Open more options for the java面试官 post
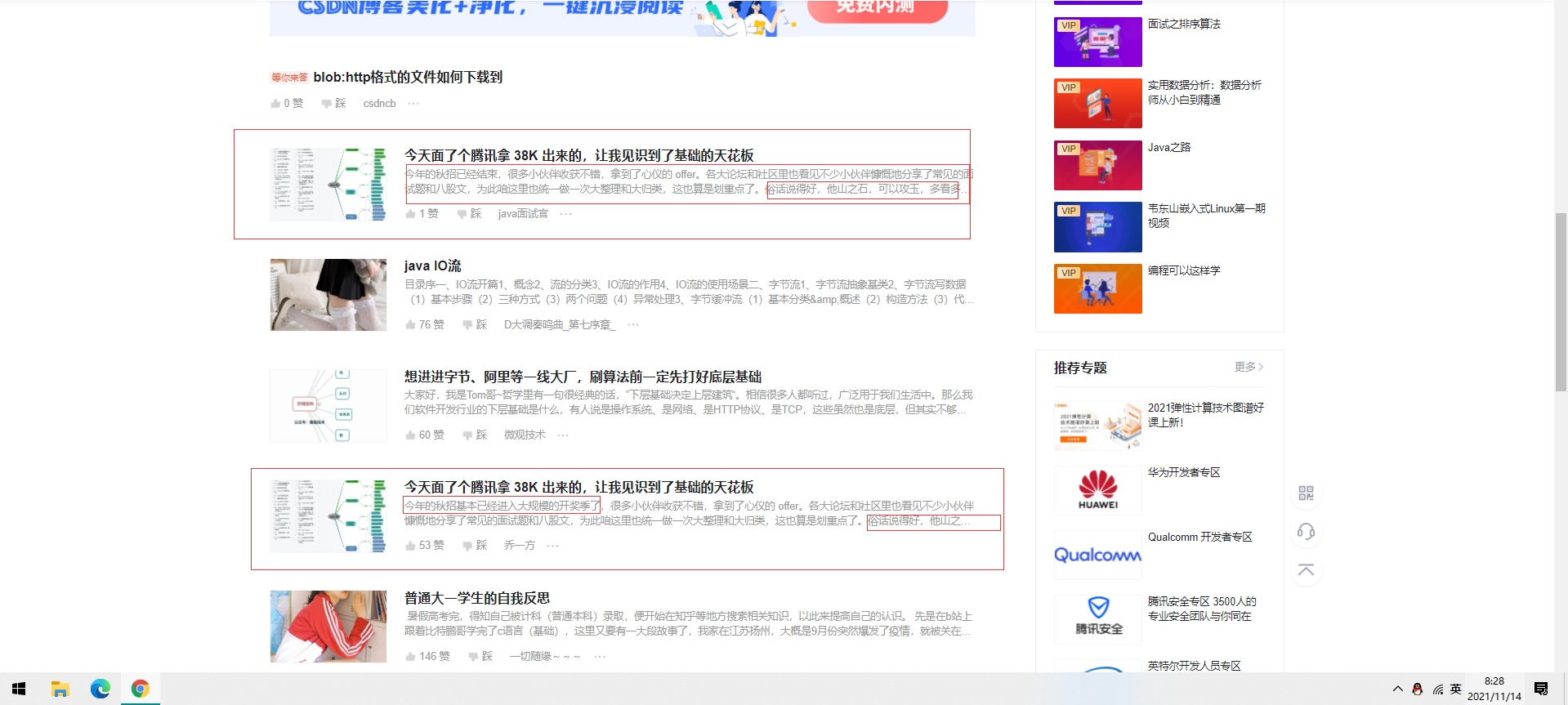1568x705 pixels. click(x=566, y=214)
